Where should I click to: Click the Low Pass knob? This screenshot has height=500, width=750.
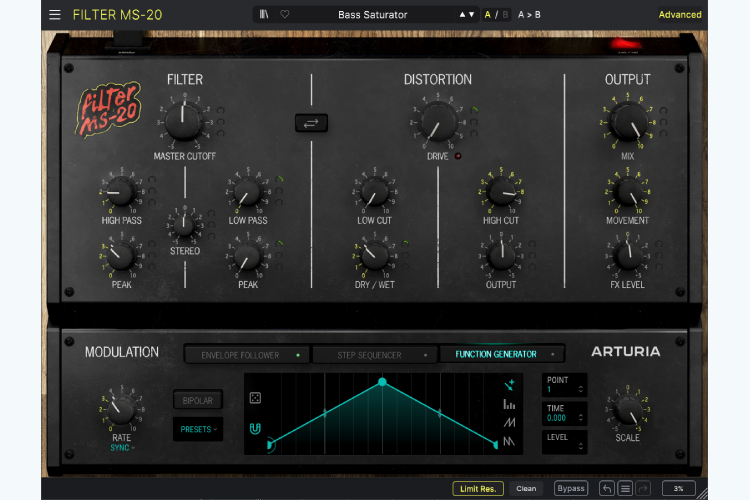(x=247, y=191)
